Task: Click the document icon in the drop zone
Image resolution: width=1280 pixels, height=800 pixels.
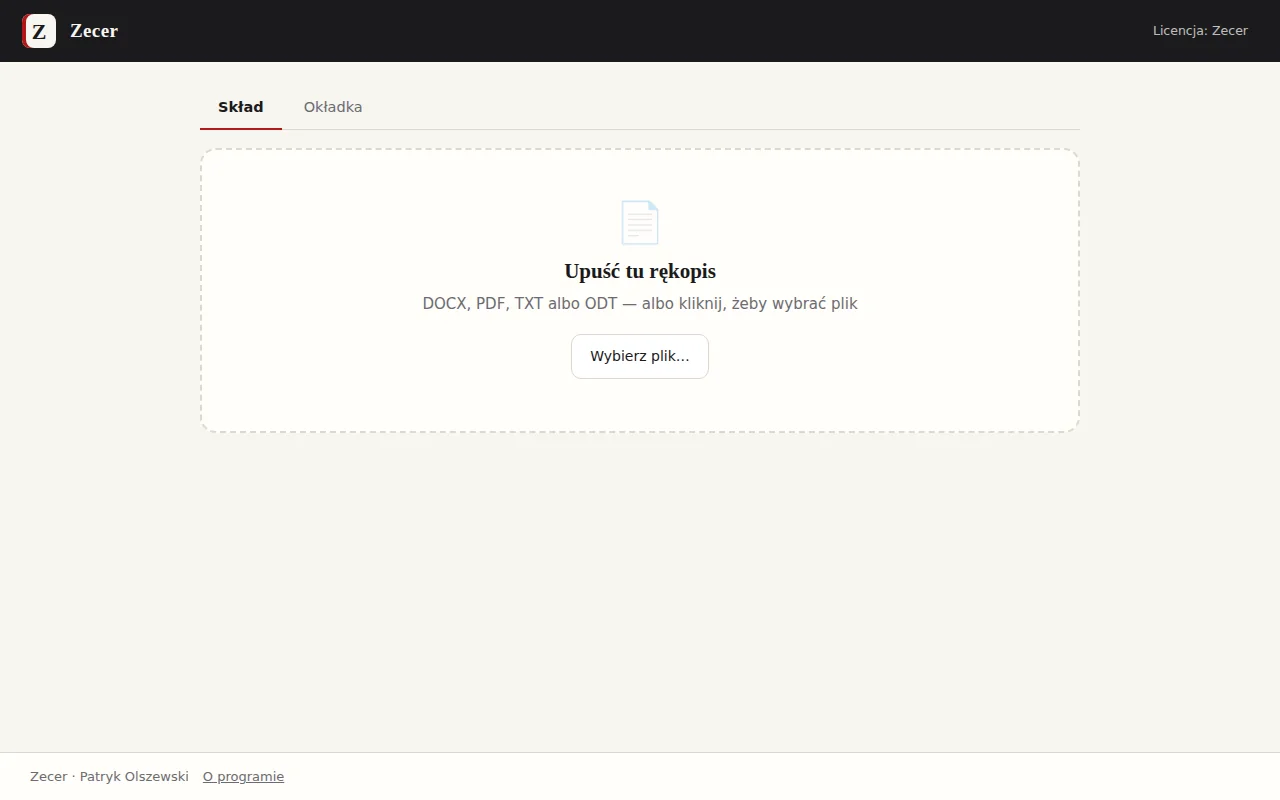Action: pyautogui.click(x=640, y=223)
